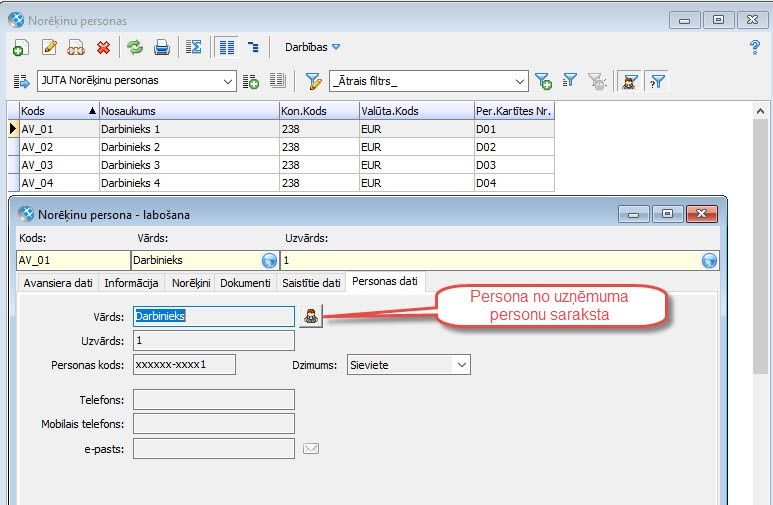This screenshot has height=505, width=773.
Task: Open the Norēķini tab
Action: pos(191,283)
